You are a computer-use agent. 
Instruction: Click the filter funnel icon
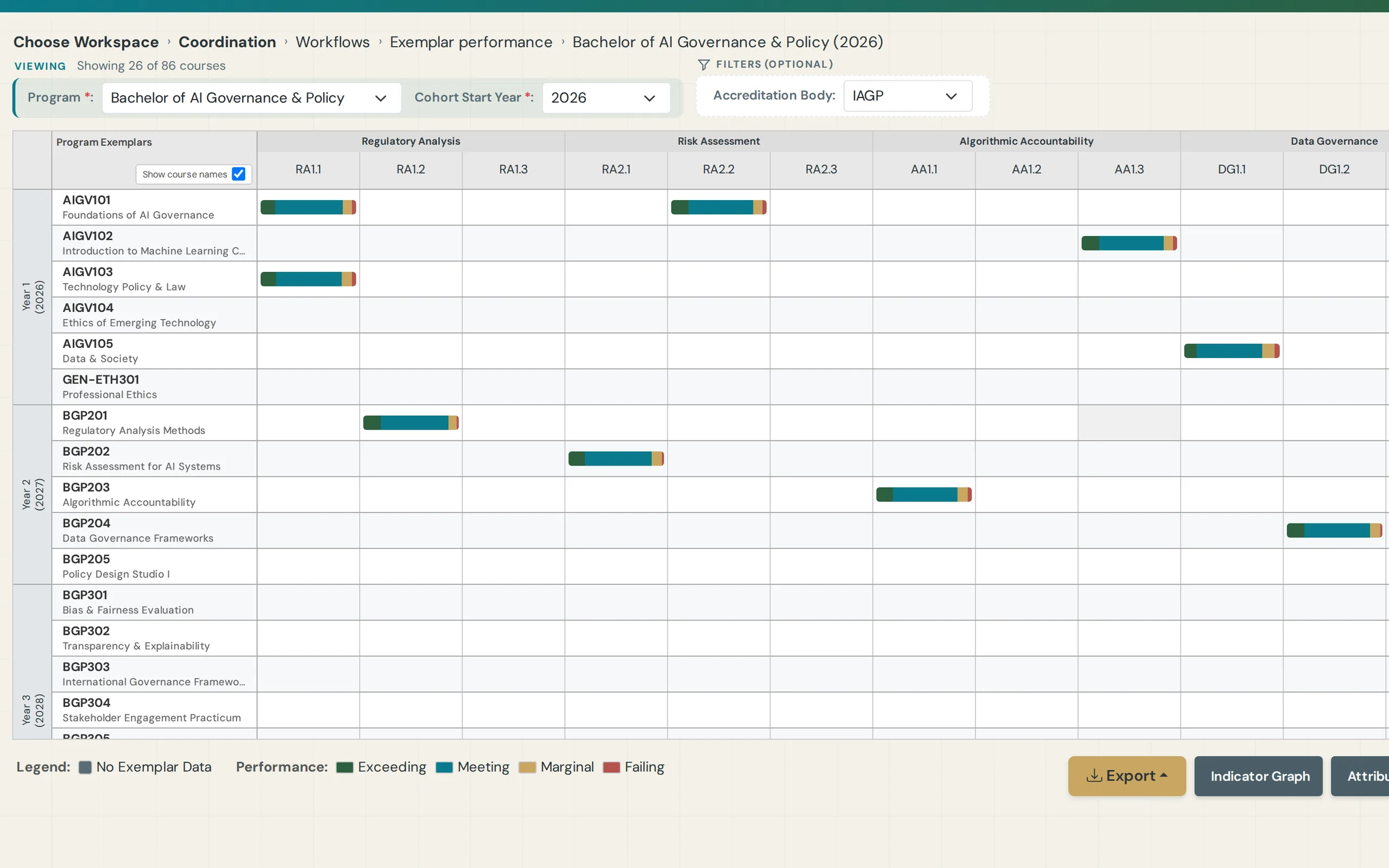(x=704, y=65)
